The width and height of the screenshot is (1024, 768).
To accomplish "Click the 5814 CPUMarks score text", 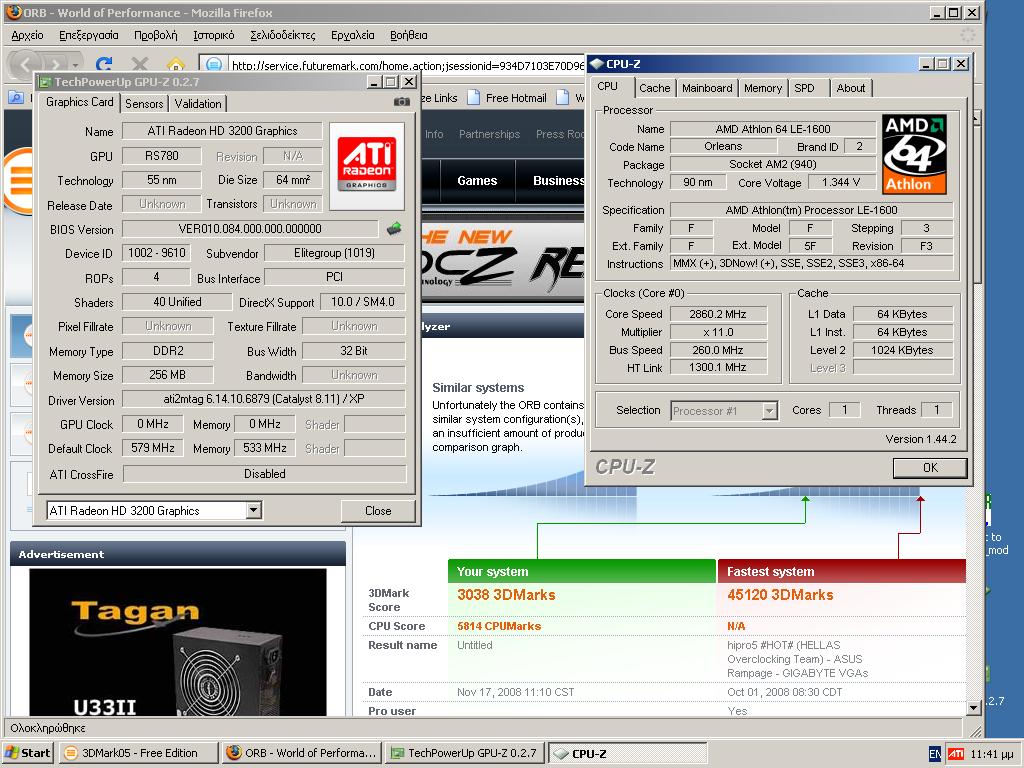I will (x=499, y=626).
